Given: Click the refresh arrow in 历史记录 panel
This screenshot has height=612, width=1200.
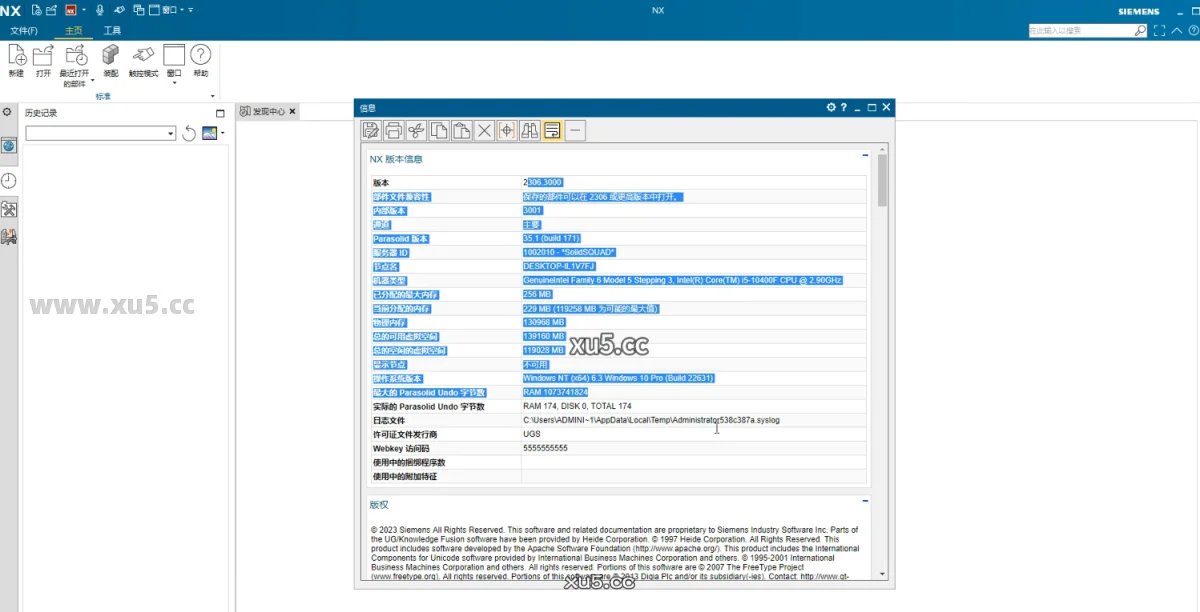Looking at the screenshot, I should [x=189, y=133].
